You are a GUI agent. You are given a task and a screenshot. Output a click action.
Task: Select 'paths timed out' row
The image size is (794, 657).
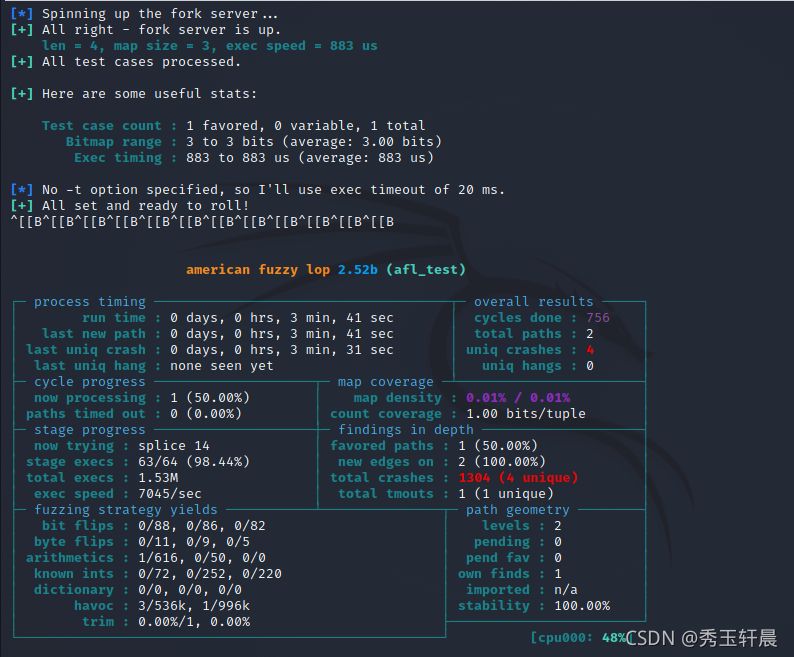coord(134,414)
